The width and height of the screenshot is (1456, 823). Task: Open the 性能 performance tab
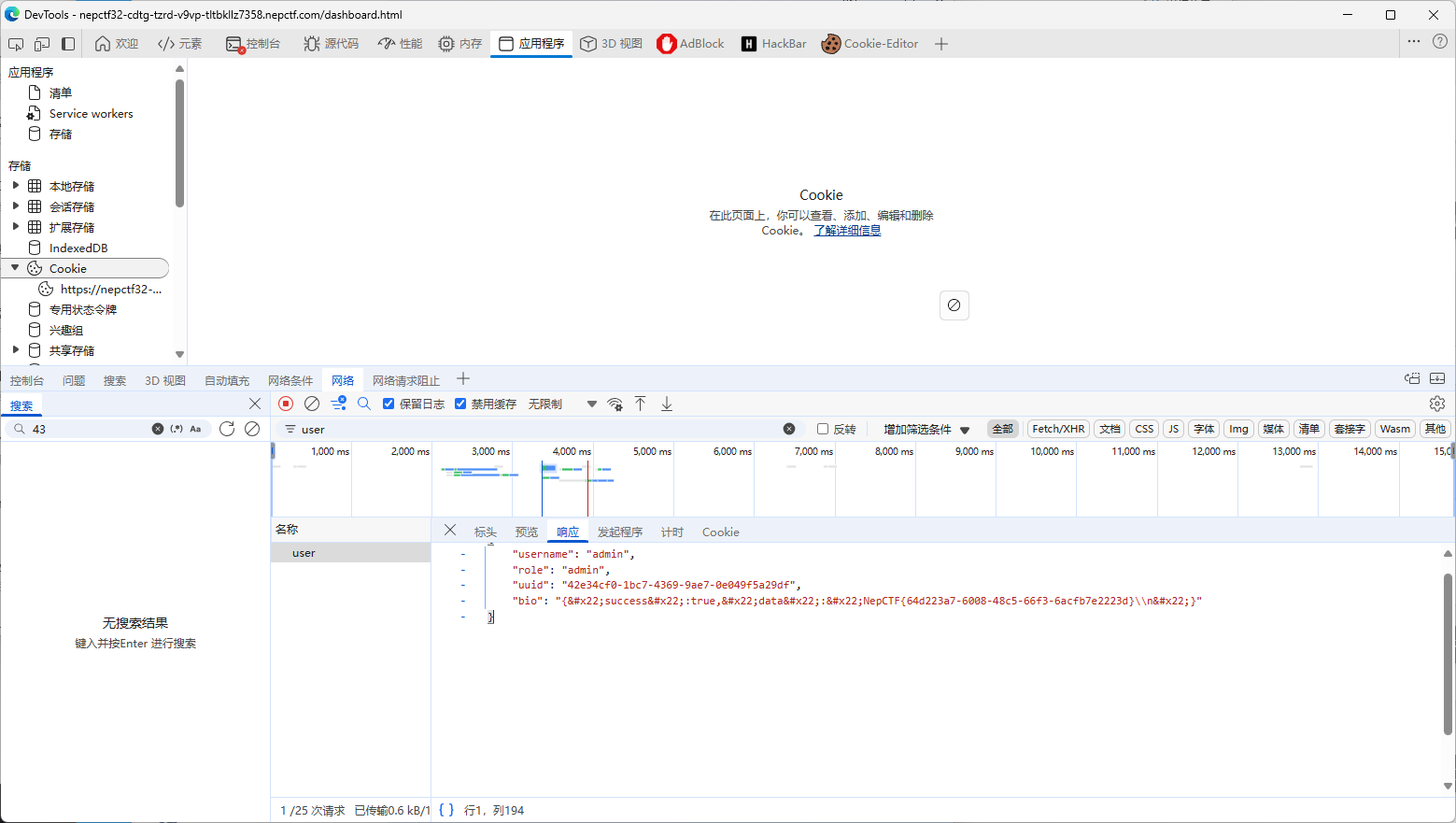coord(400,44)
